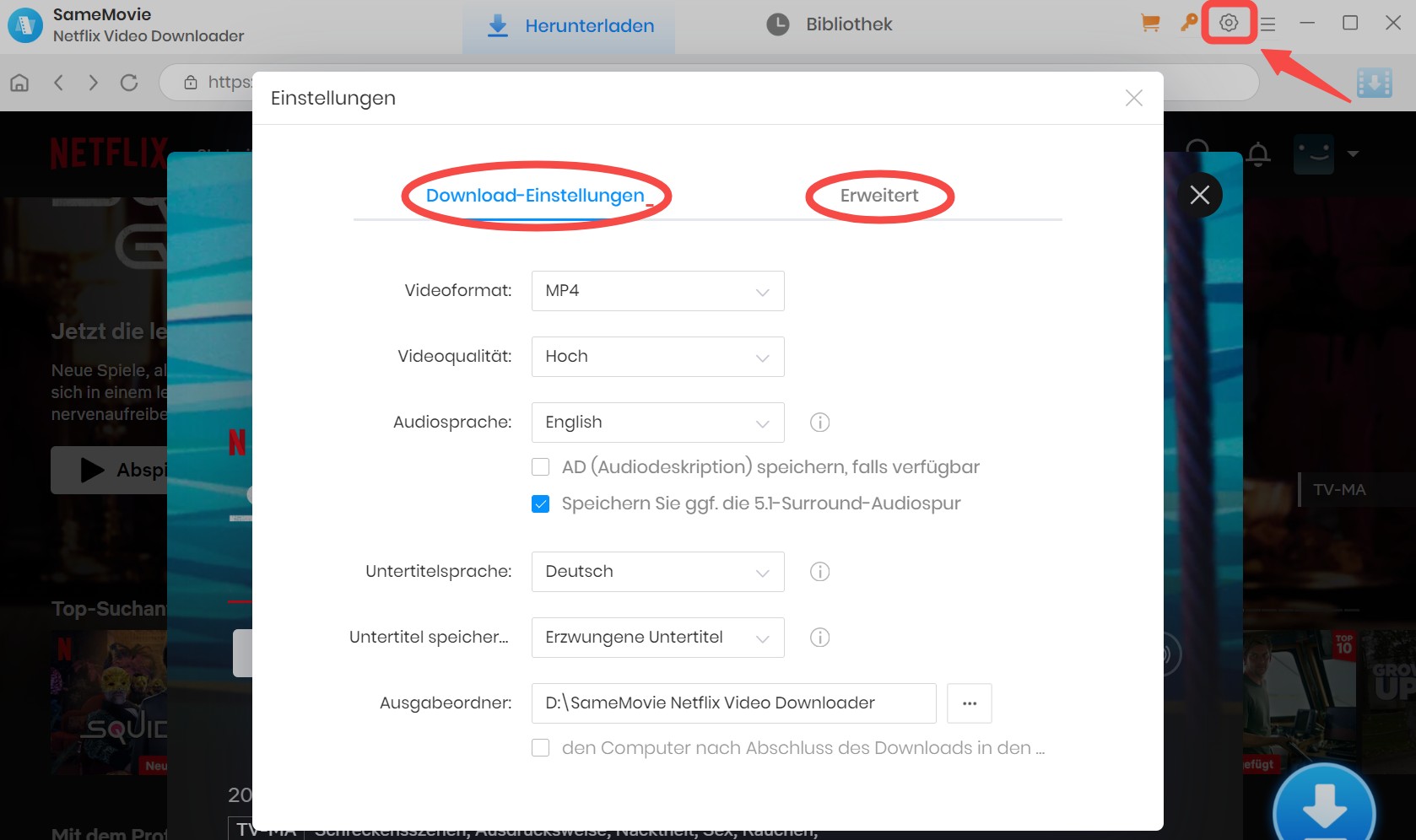
Task: Close the Einstellungen dialog
Action: click(1134, 98)
